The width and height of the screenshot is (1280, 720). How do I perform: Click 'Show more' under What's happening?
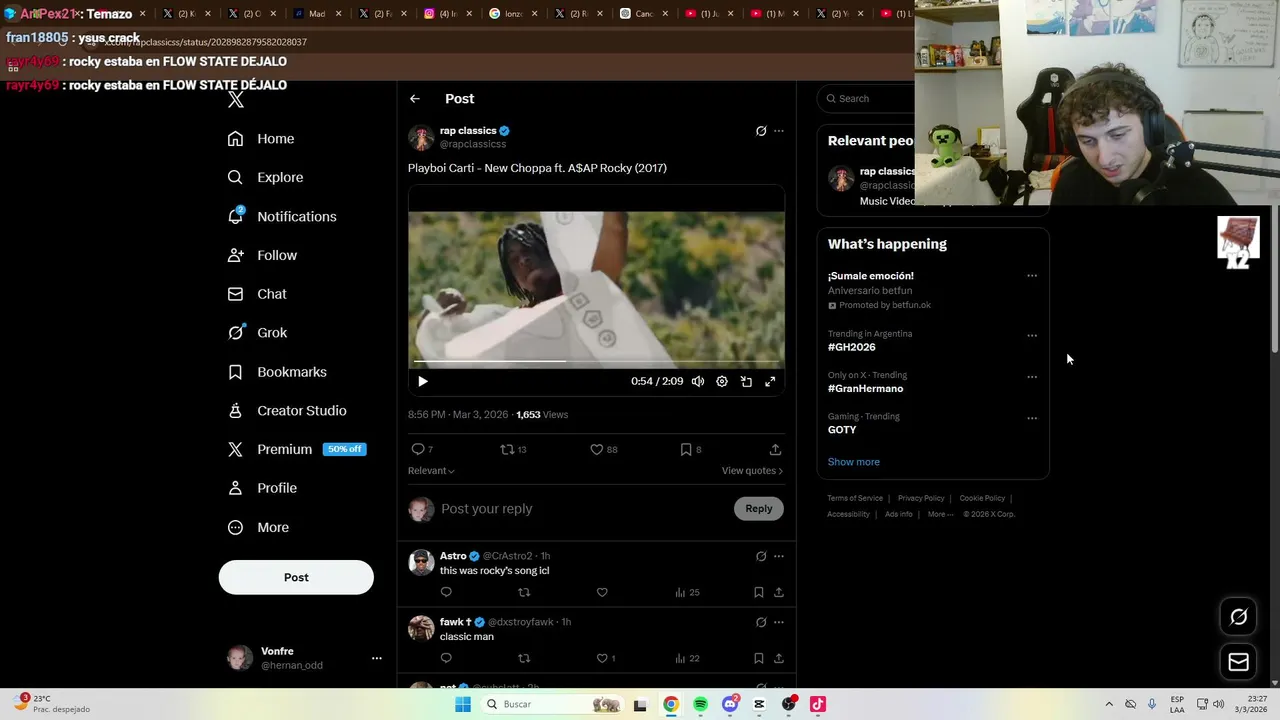[x=854, y=462]
